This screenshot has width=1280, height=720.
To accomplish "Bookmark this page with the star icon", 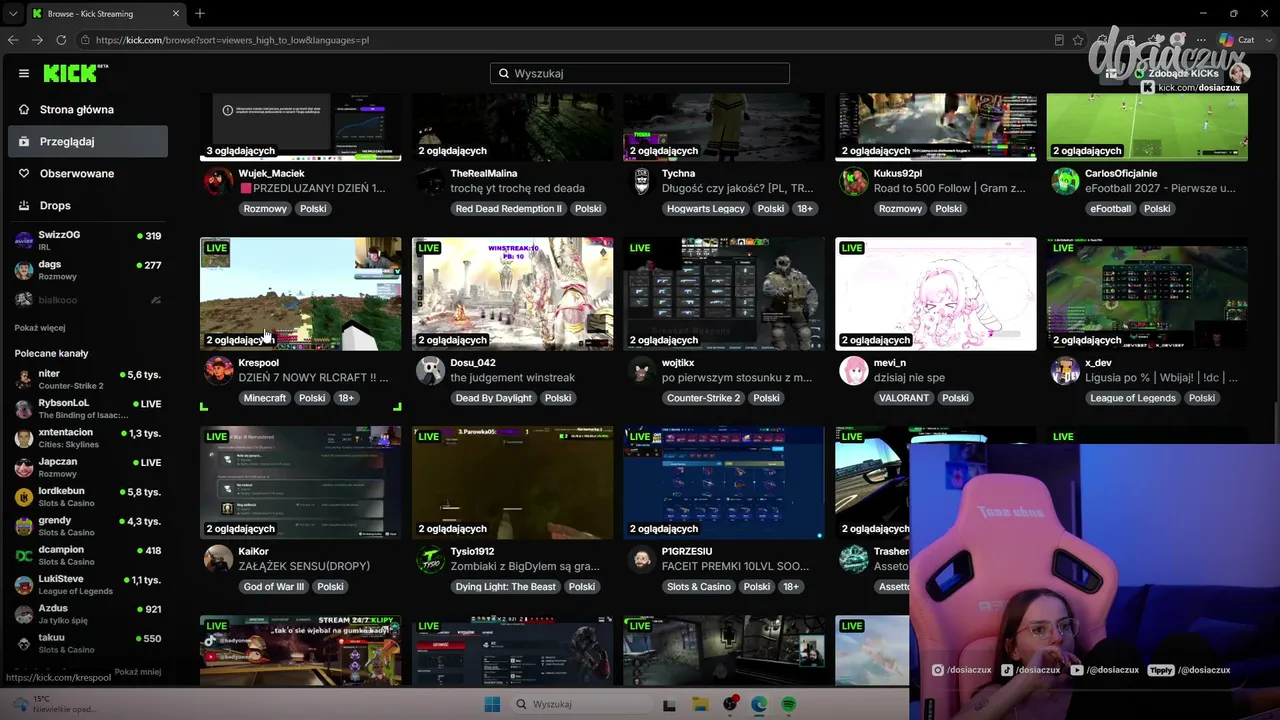I will pyautogui.click(x=1078, y=40).
